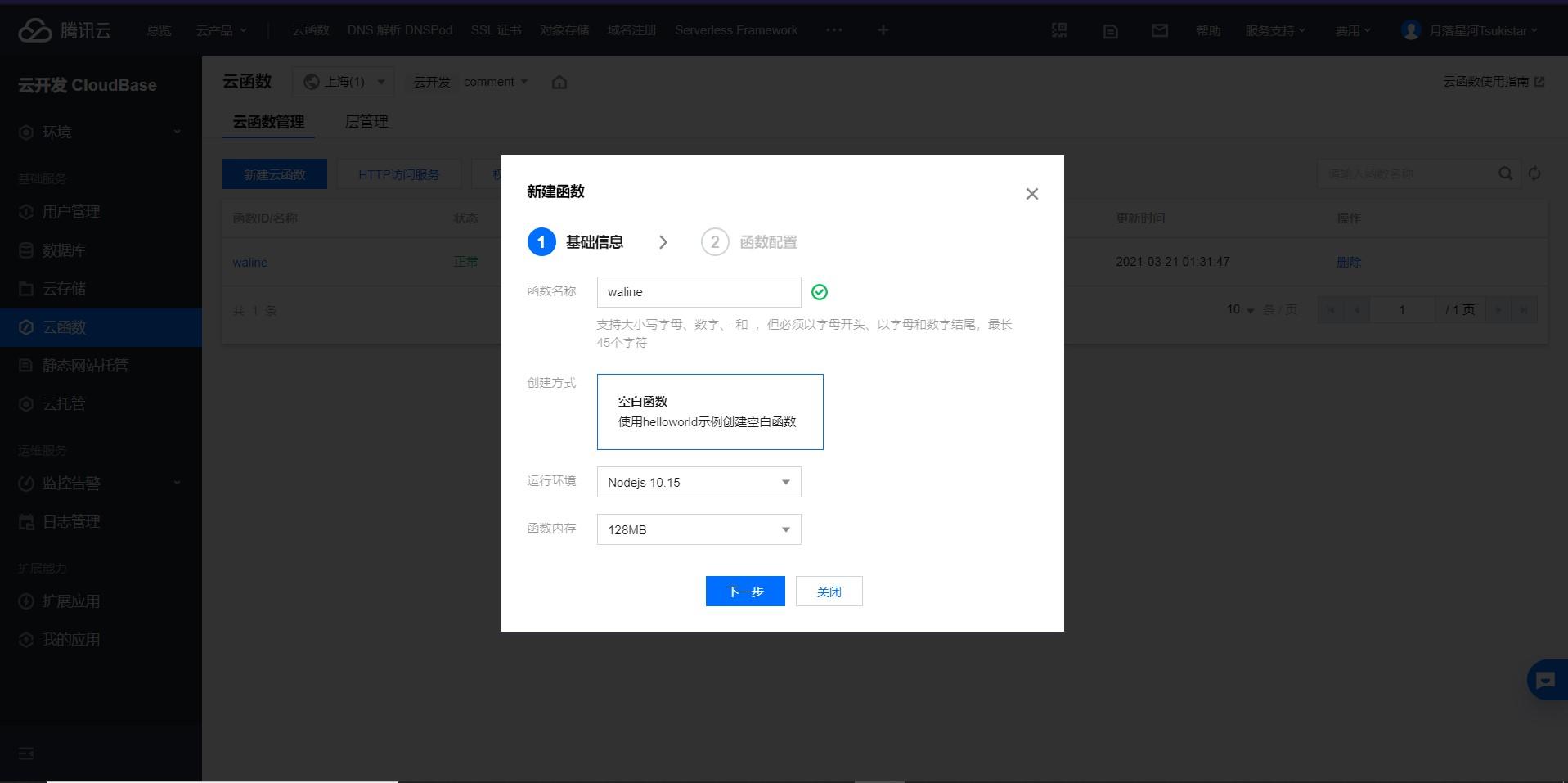Expand the 环境 sidebar section

coord(101,133)
